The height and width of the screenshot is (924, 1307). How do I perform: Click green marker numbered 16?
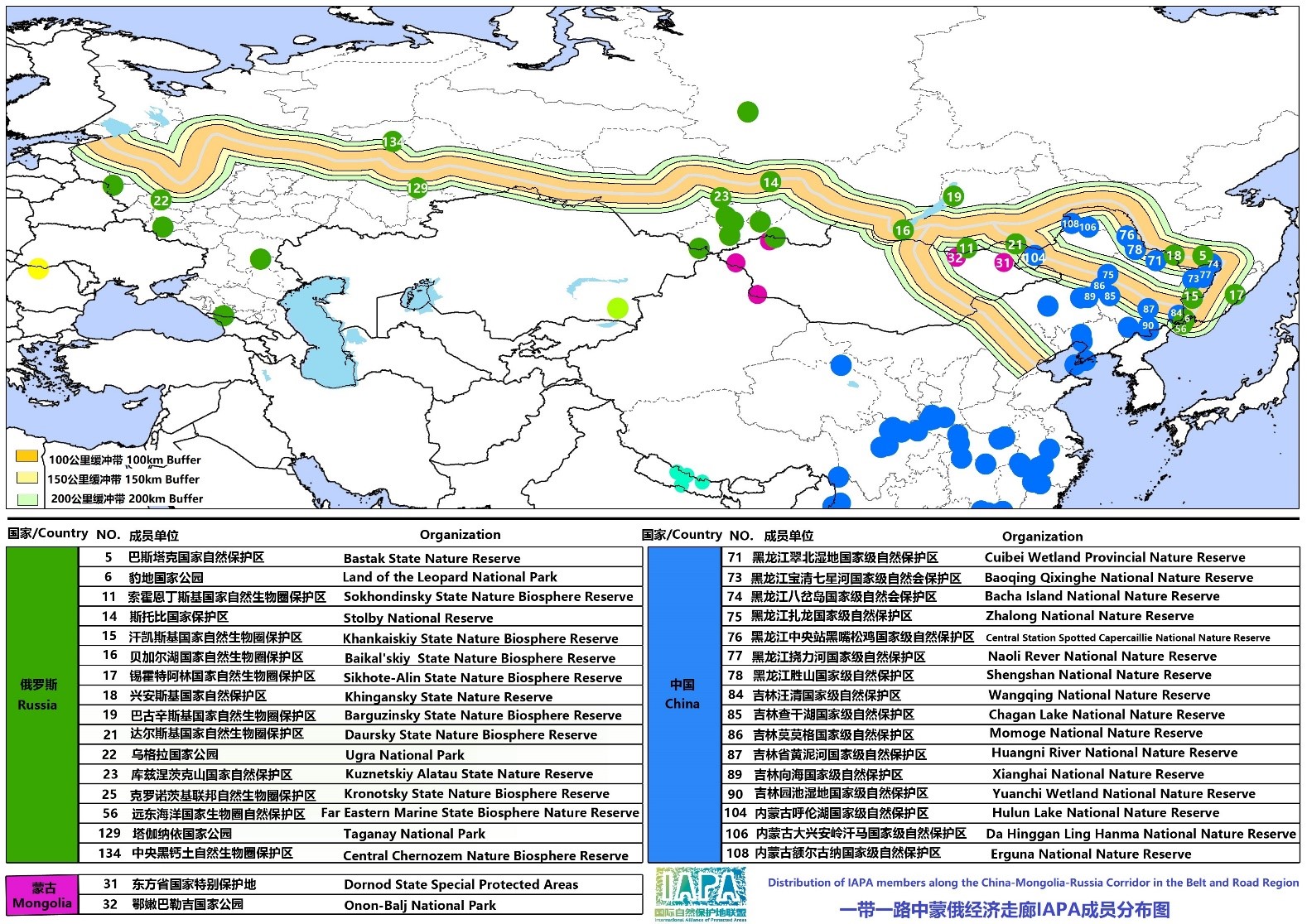903,230
